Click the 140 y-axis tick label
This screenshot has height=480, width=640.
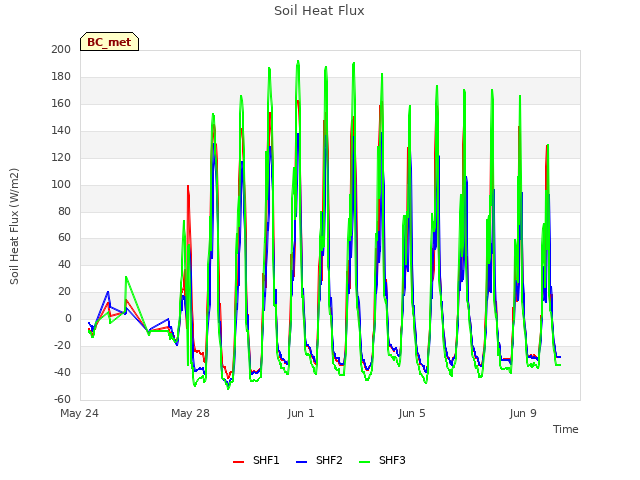tap(61, 130)
